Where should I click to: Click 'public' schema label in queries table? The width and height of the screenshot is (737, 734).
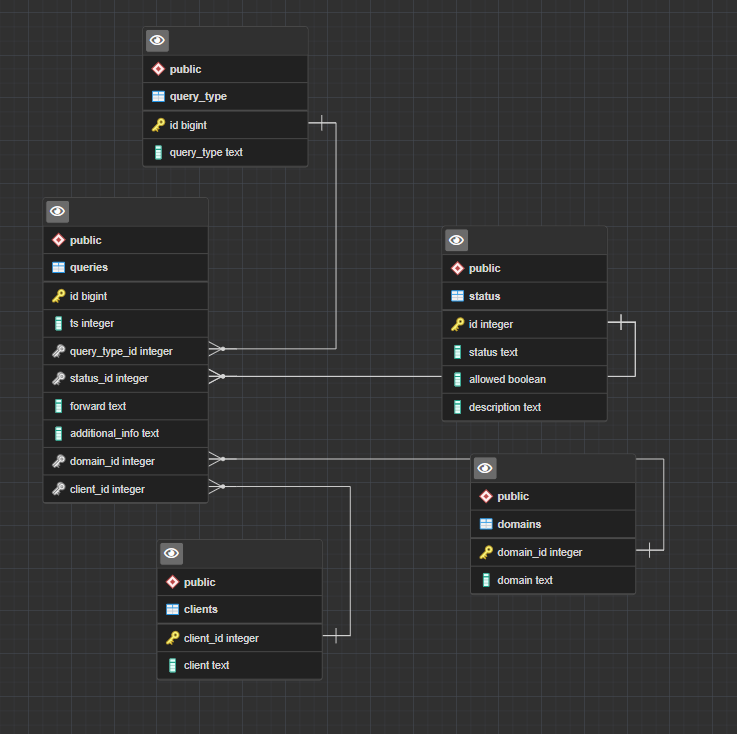[86, 241]
